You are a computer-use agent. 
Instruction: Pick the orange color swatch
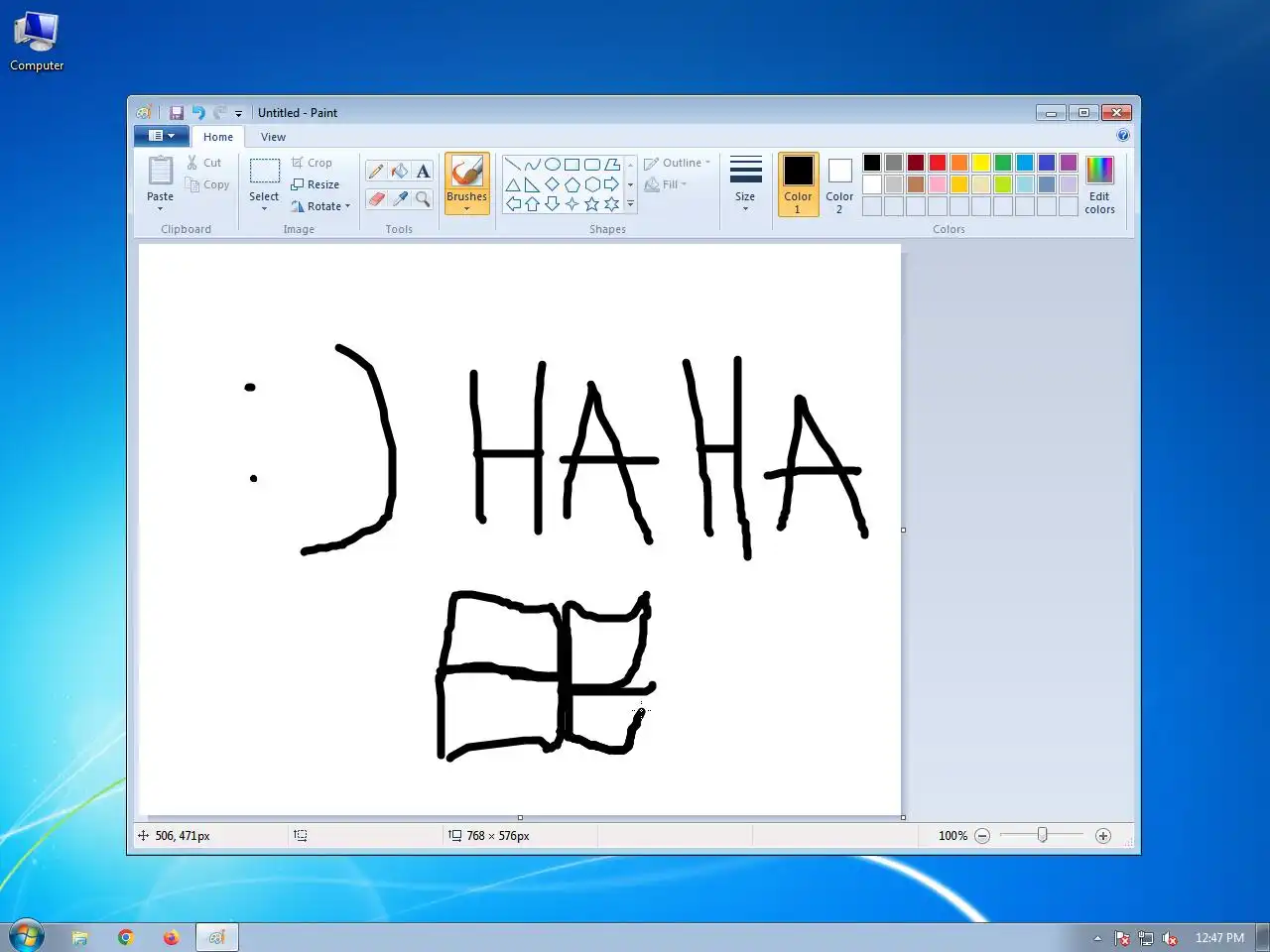click(x=959, y=163)
